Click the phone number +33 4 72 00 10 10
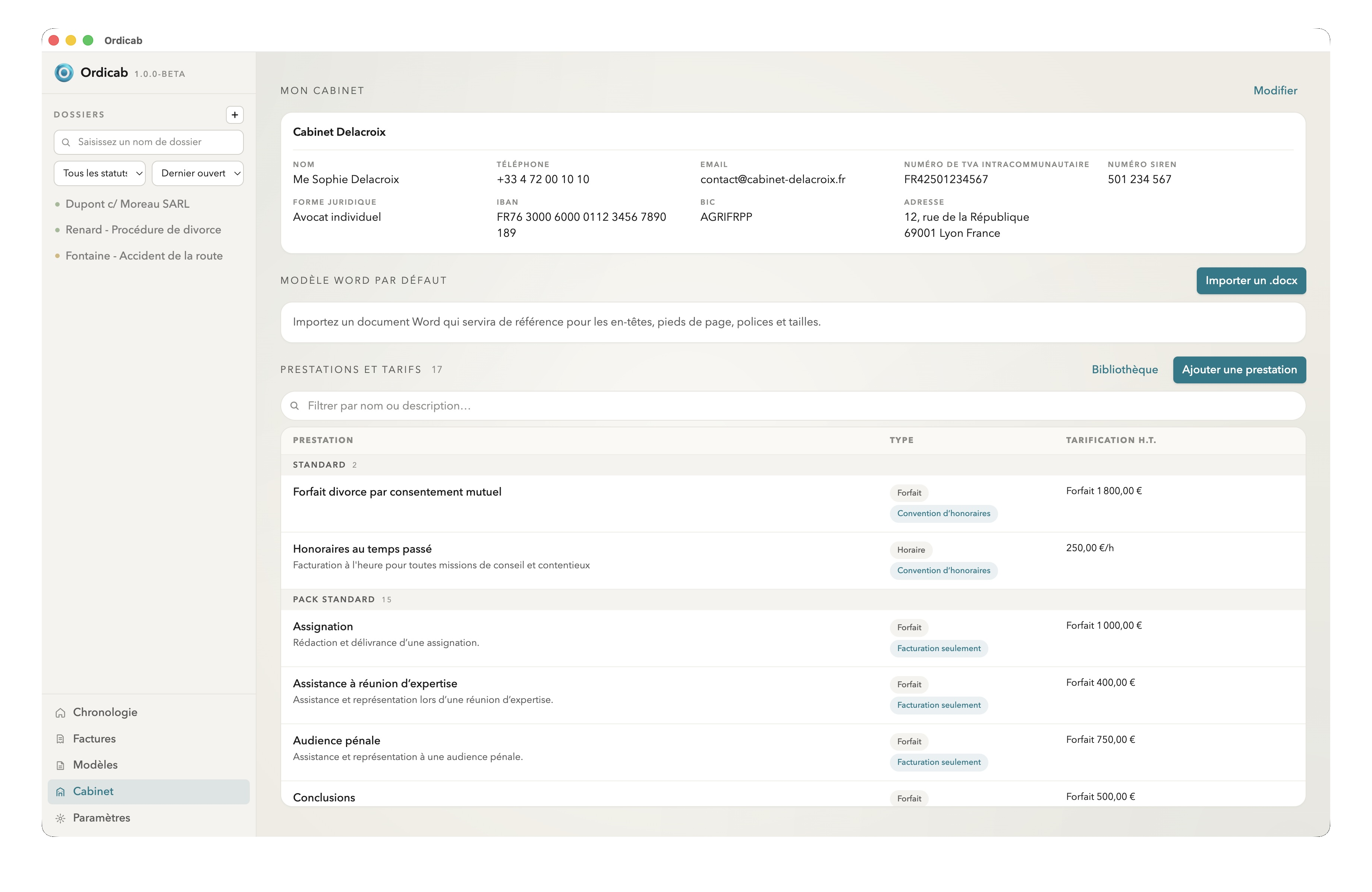Viewport: 1372px width, 892px height. pos(542,179)
